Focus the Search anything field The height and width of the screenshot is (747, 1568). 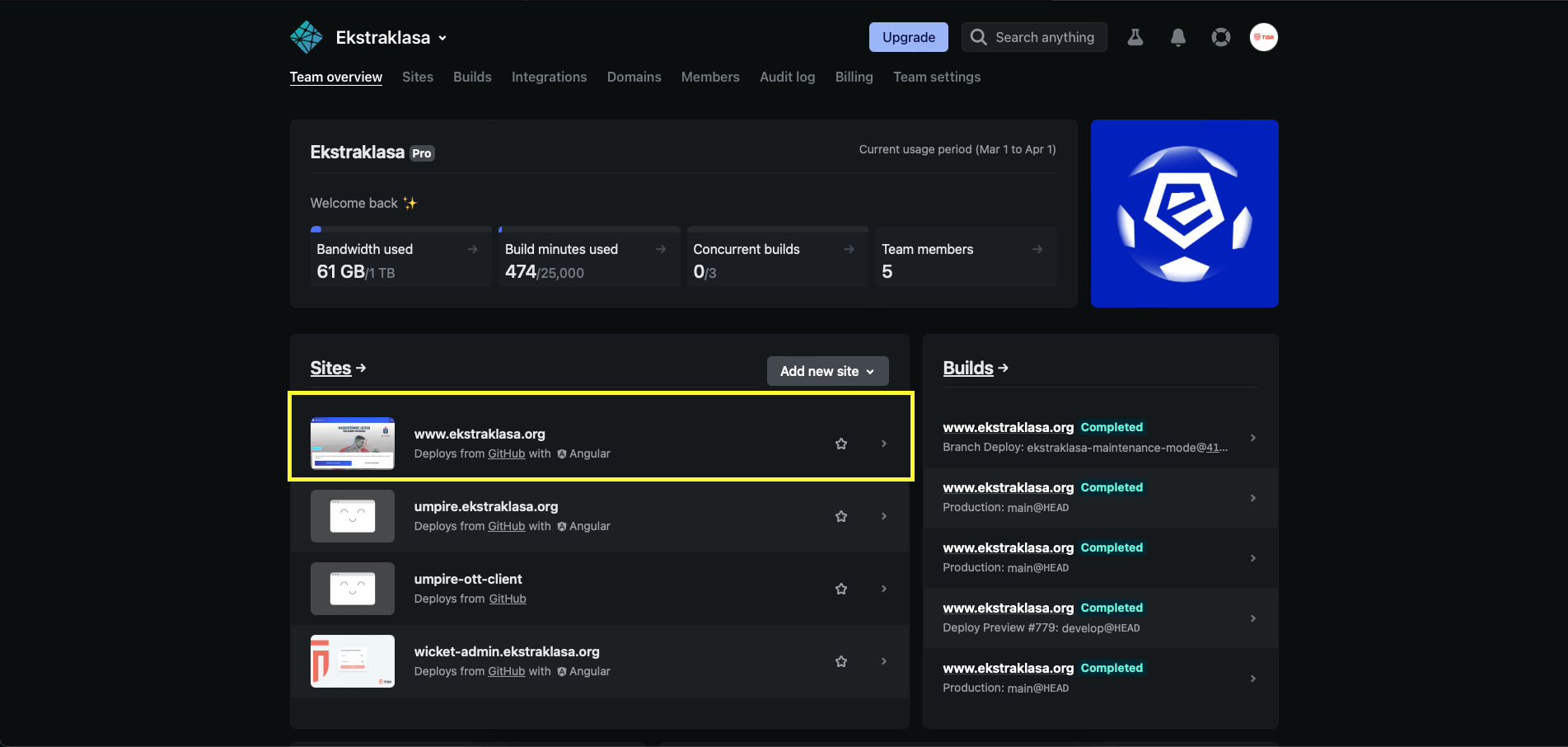click(x=1034, y=37)
